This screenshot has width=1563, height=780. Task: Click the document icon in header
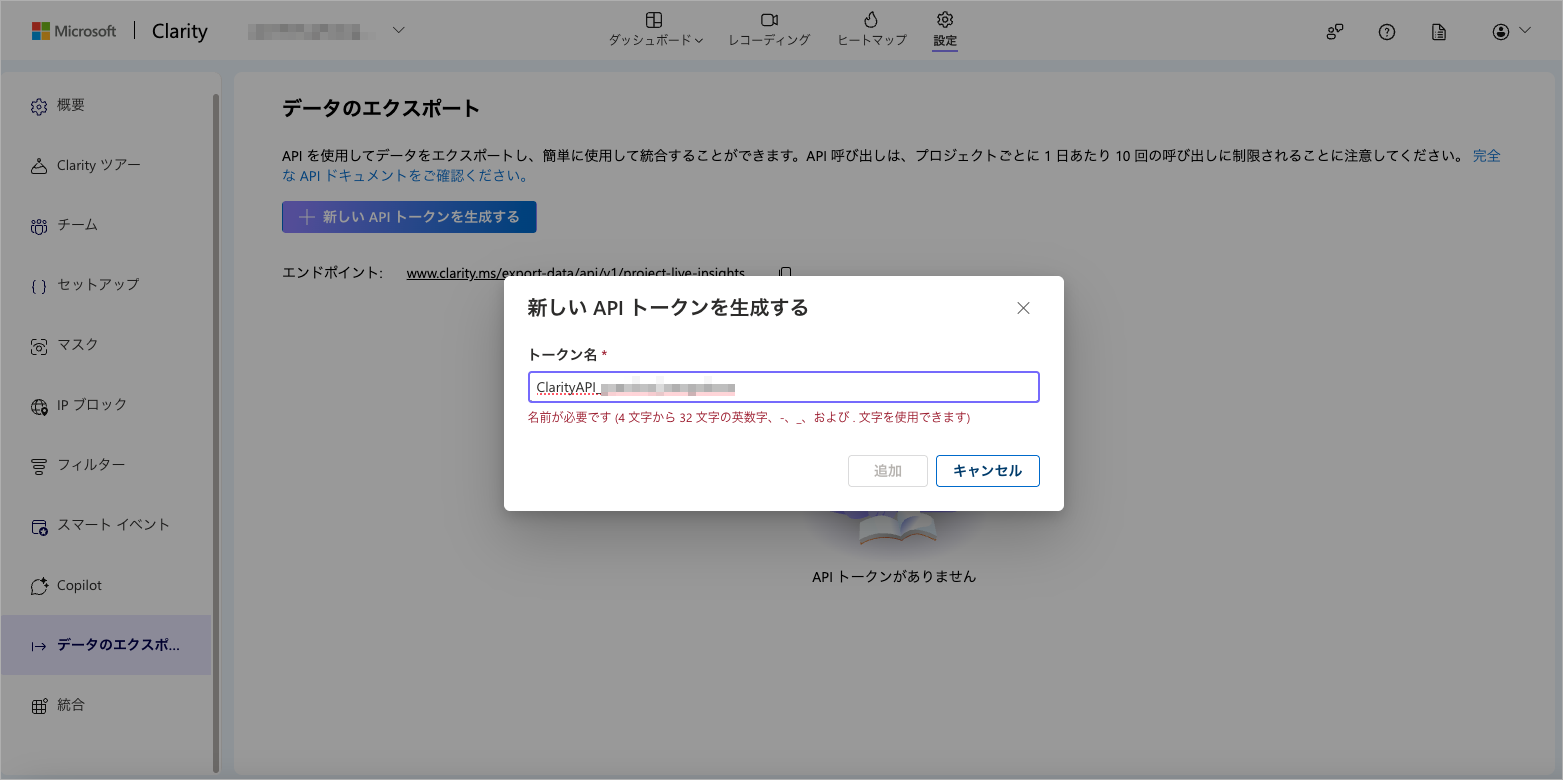[1438, 32]
